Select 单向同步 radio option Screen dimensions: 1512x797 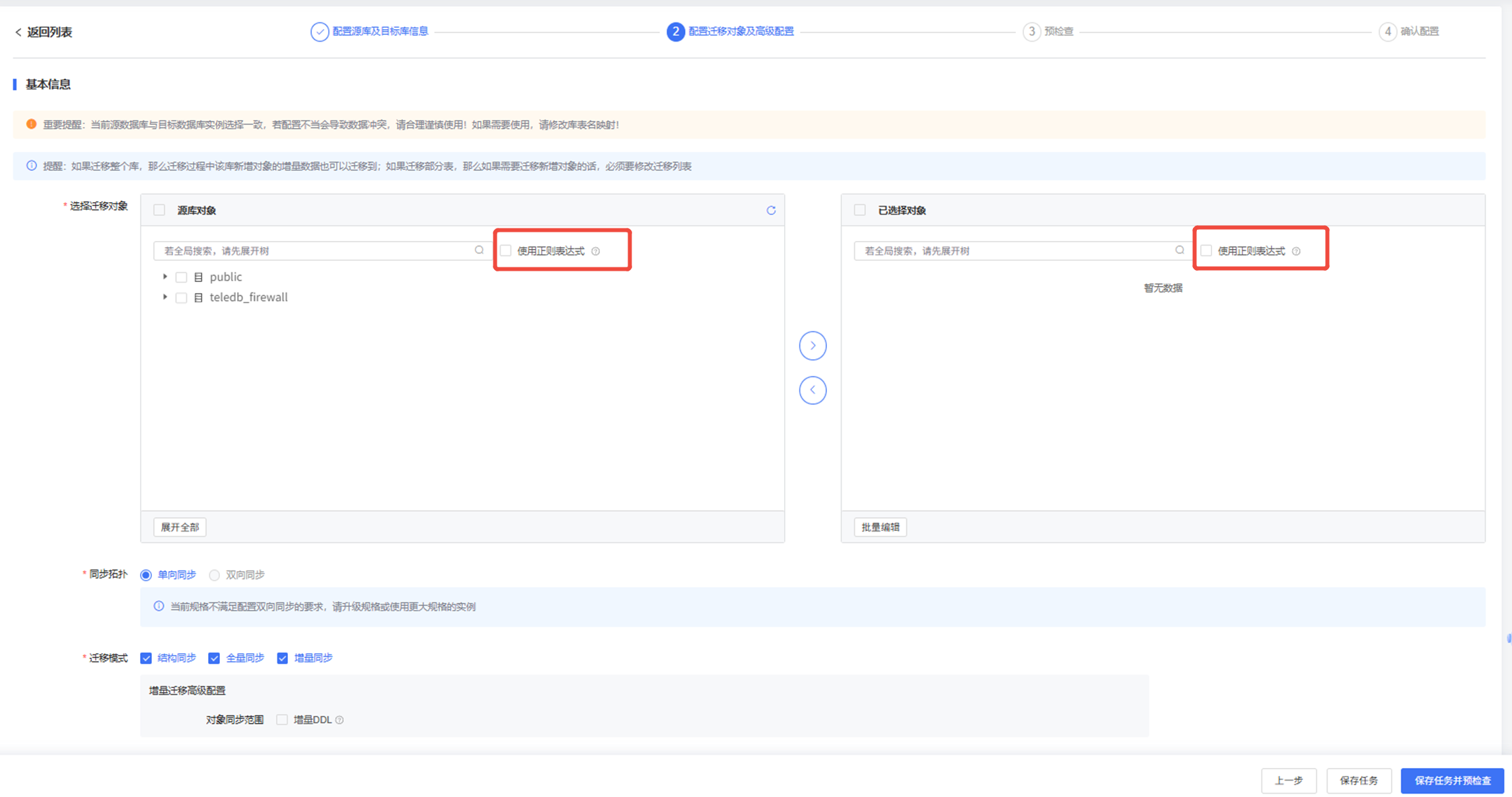coord(146,575)
